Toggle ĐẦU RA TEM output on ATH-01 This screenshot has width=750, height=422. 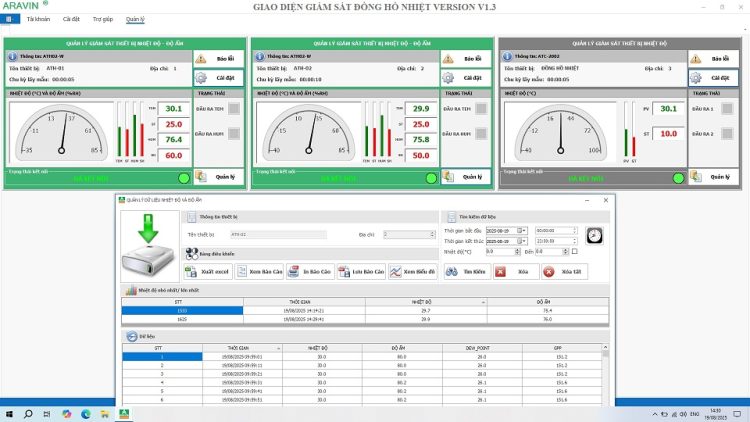tap(233, 108)
